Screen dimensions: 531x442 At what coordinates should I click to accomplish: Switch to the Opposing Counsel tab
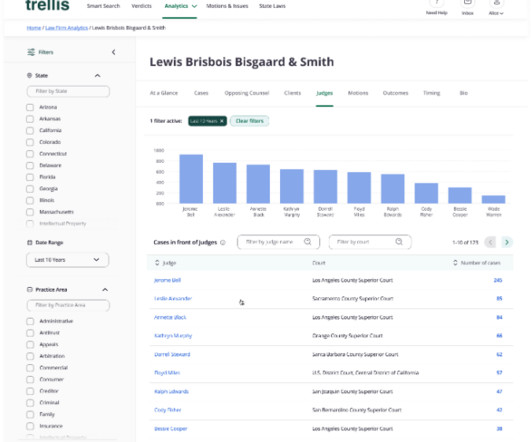point(247,93)
